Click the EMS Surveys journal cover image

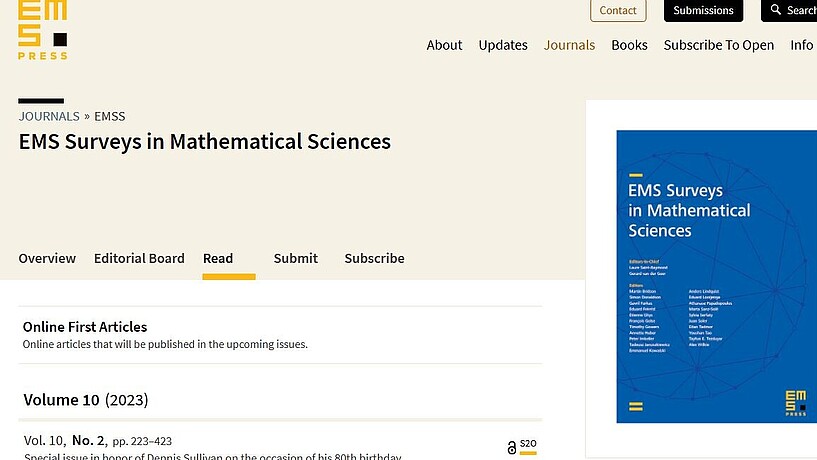pyautogui.click(x=716, y=277)
